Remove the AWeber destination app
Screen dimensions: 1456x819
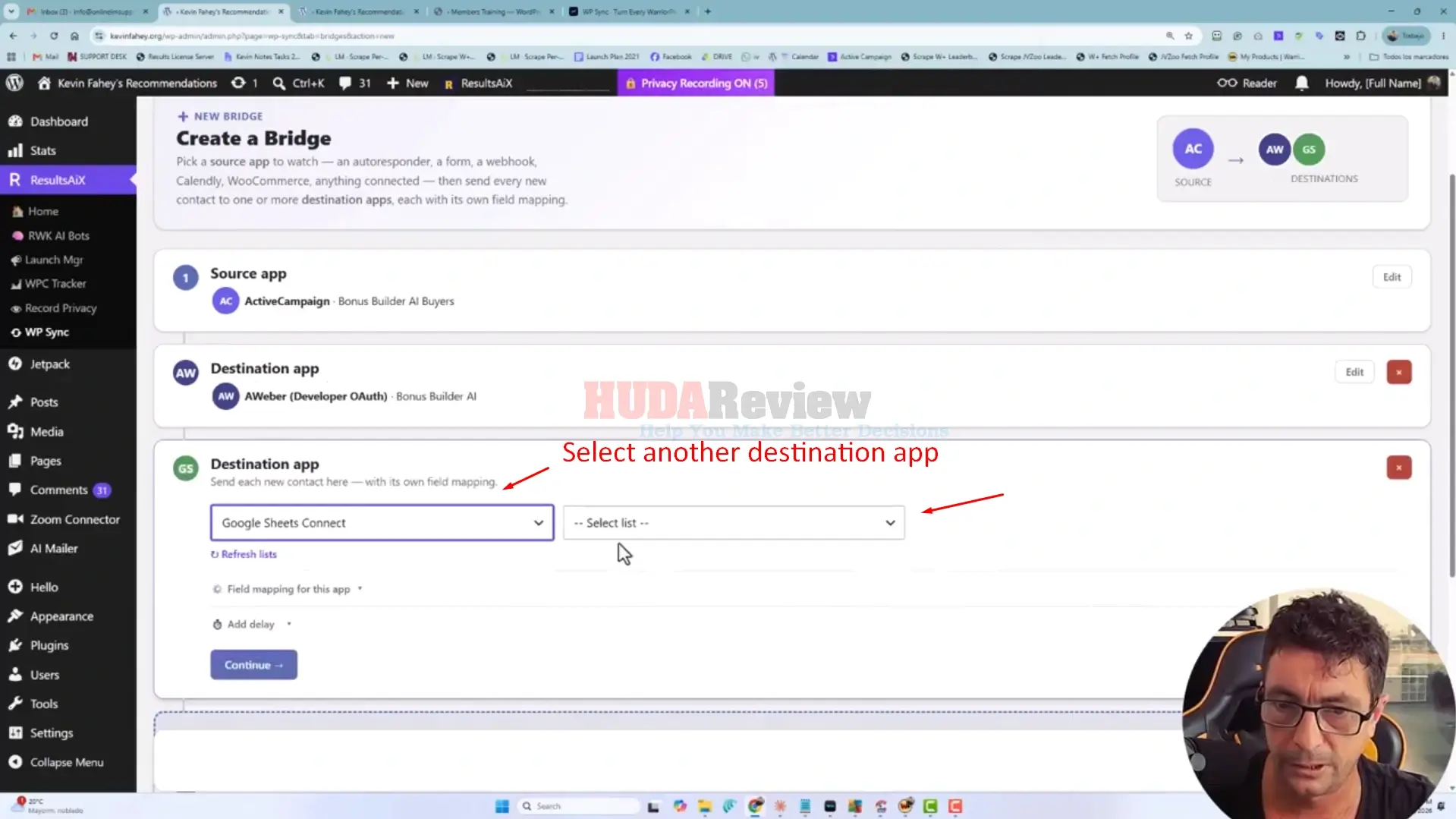1398,372
